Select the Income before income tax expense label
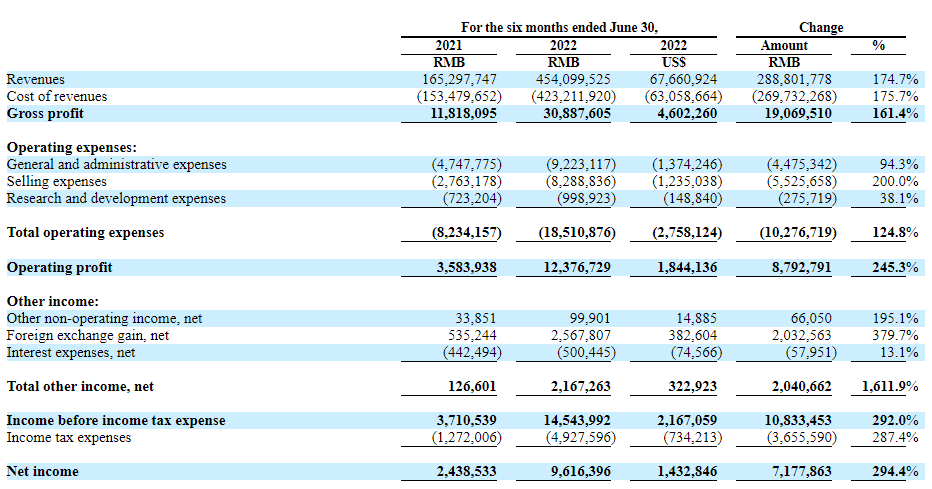Screen dimensions: 932x489 tap(116, 420)
